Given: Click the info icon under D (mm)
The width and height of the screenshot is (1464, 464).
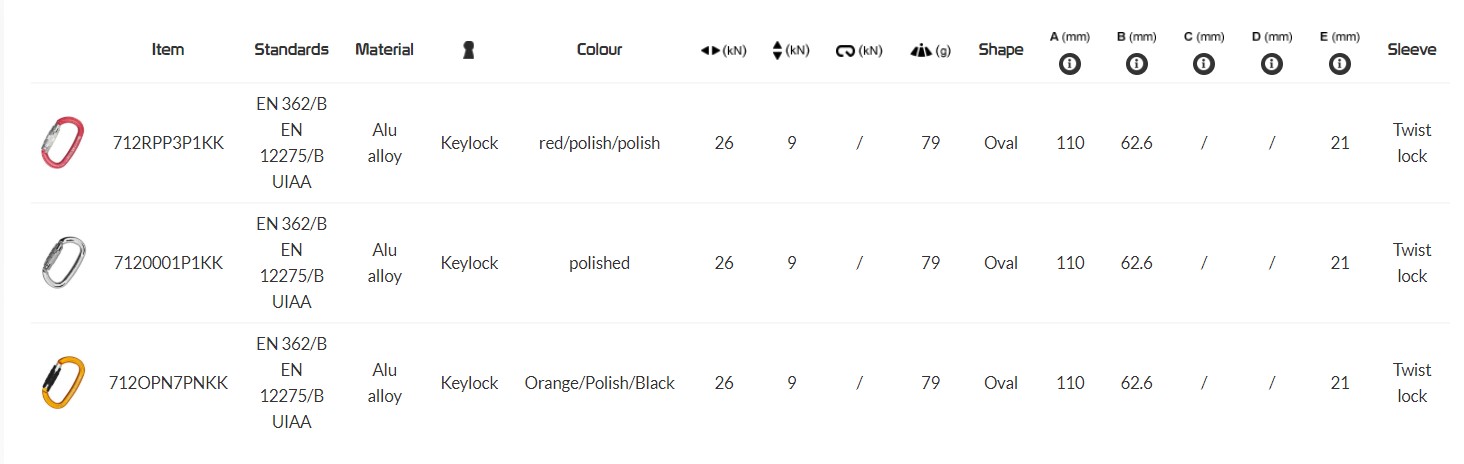Looking at the screenshot, I should coord(1271,64).
